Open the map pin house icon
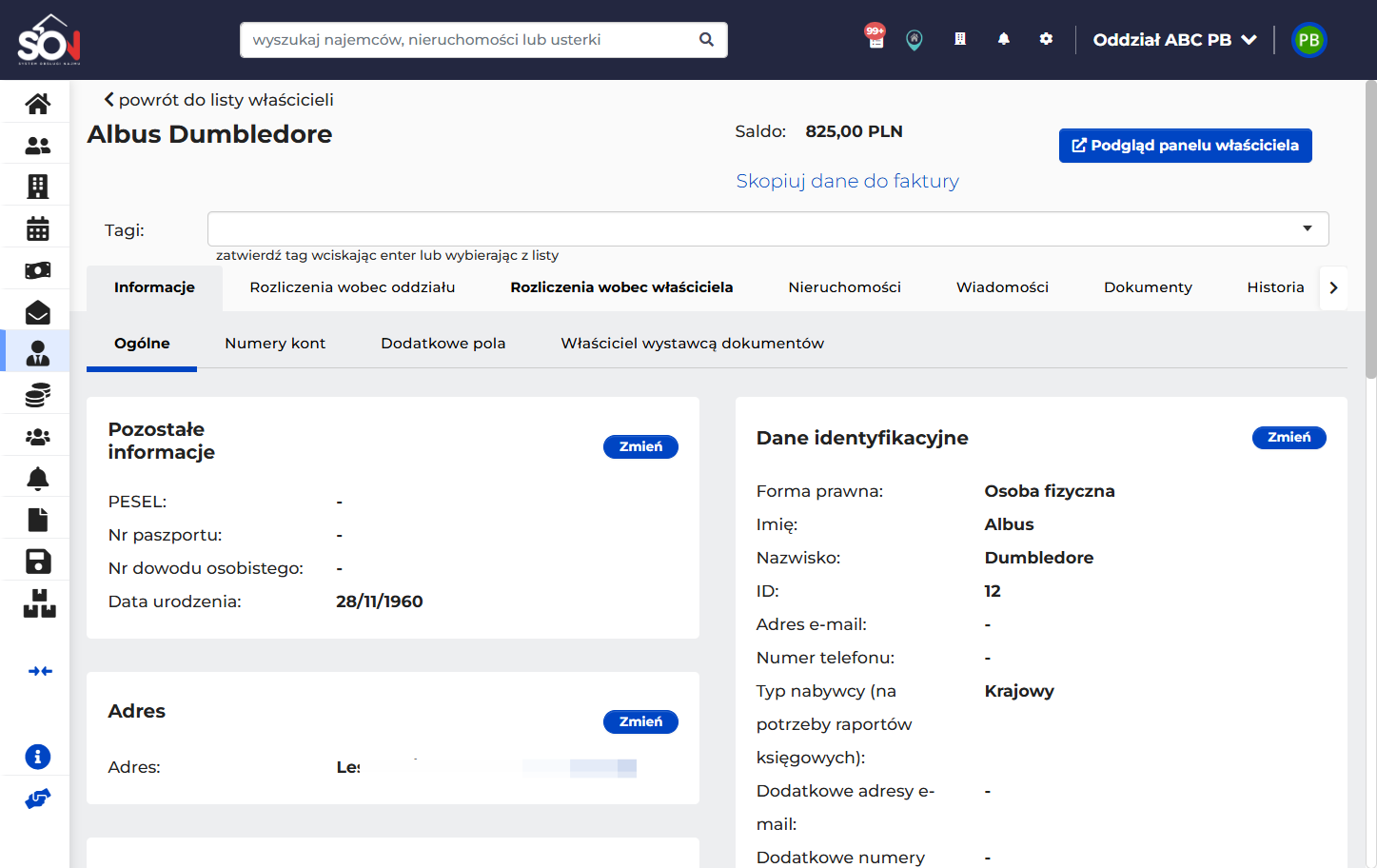1377x868 pixels. [915, 40]
